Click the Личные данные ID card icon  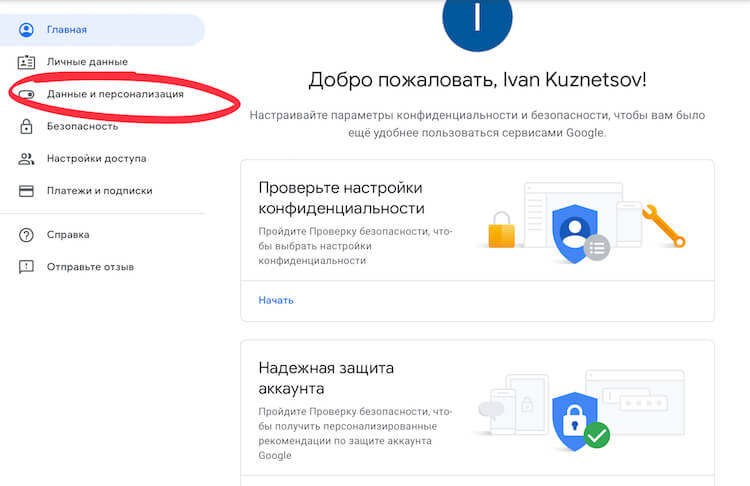[x=27, y=62]
